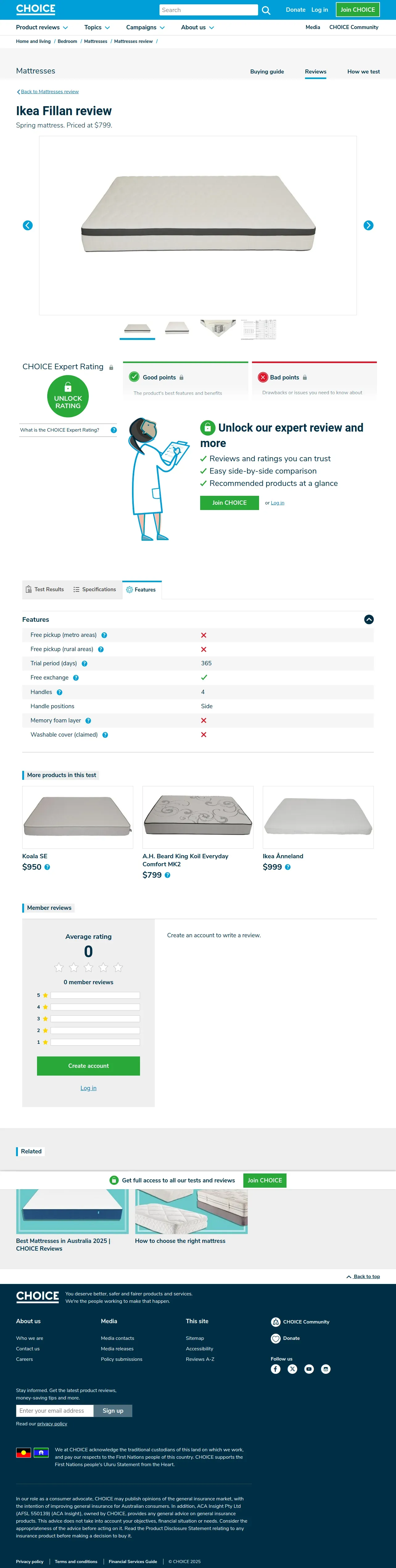Collapse the Features section chevron
Viewport: 396px width, 1568px height.
(x=369, y=620)
